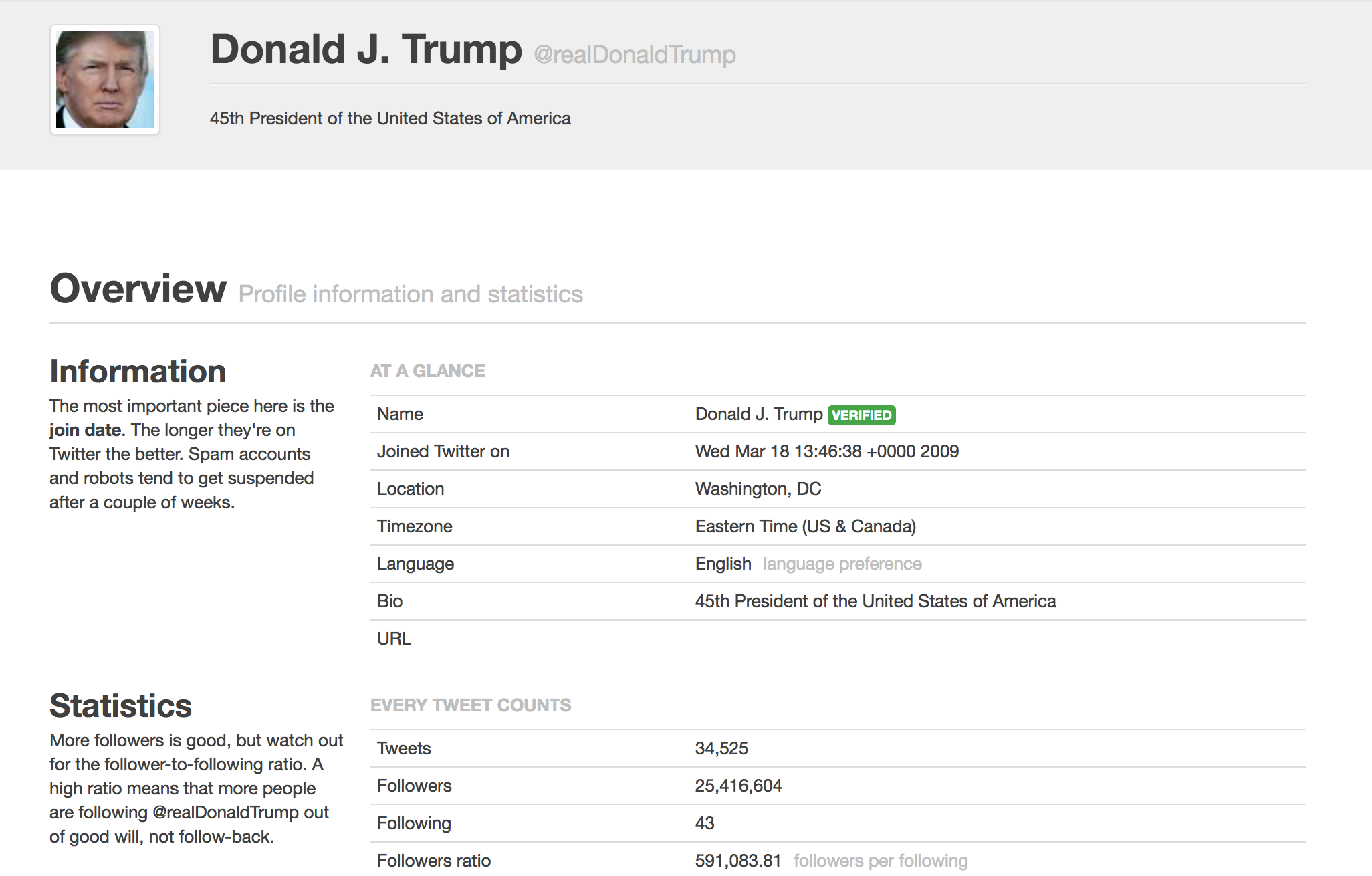Click the Followers count 25,416,604
This screenshot has width=1372, height=876.
coord(737,786)
